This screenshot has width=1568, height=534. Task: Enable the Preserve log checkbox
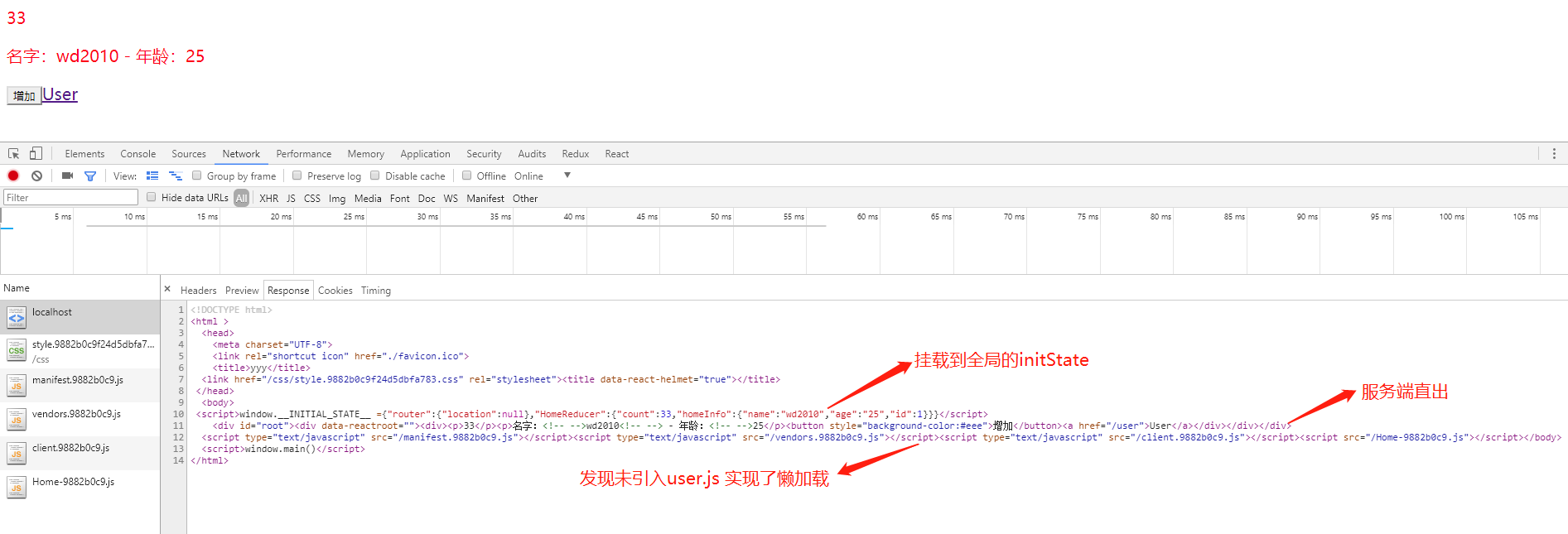tap(297, 176)
